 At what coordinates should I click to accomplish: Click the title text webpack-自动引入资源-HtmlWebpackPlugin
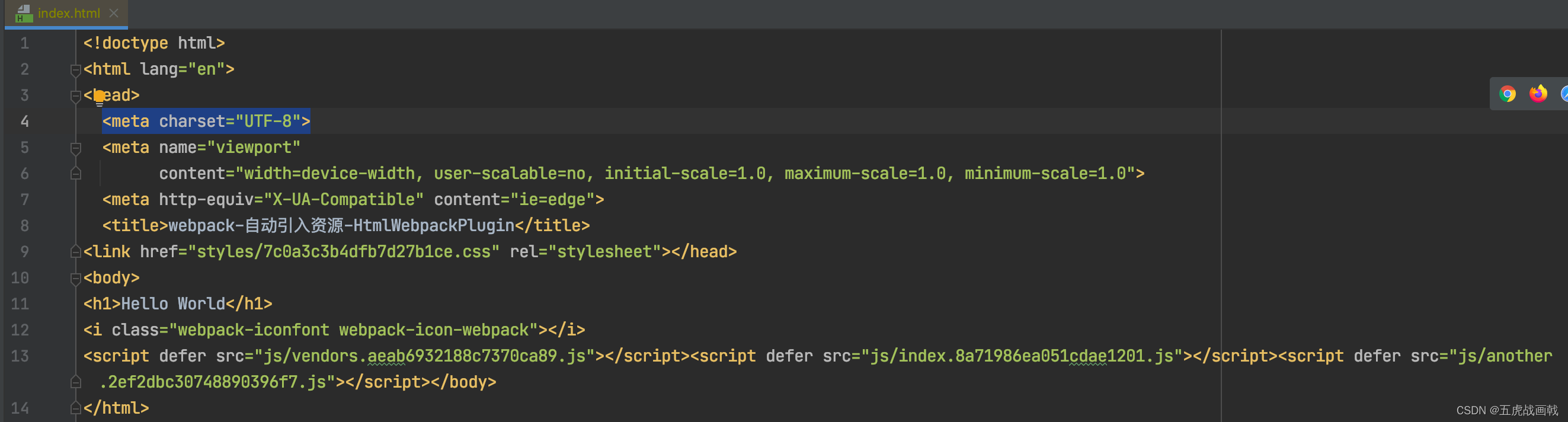341,226
